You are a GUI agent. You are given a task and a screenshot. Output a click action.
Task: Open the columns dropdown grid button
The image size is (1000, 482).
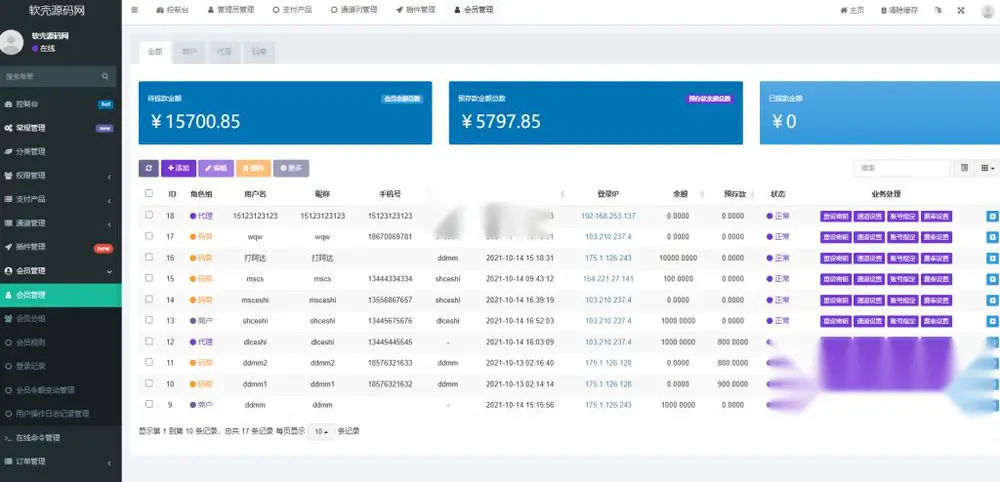click(x=988, y=168)
